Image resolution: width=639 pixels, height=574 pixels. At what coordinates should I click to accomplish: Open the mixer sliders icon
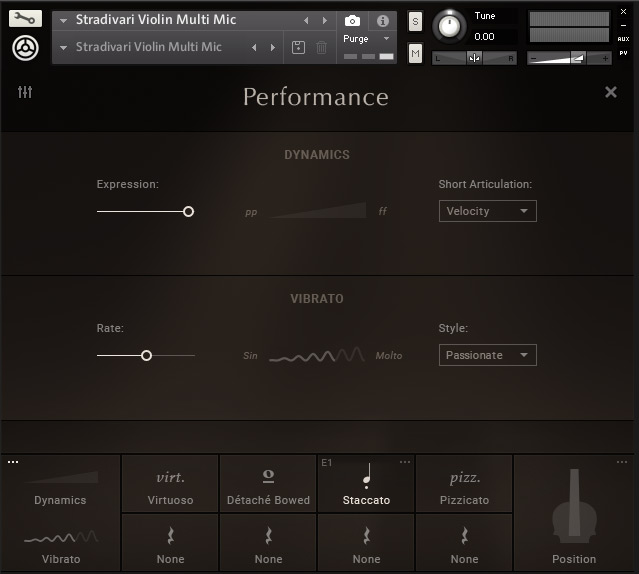point(25,92)
